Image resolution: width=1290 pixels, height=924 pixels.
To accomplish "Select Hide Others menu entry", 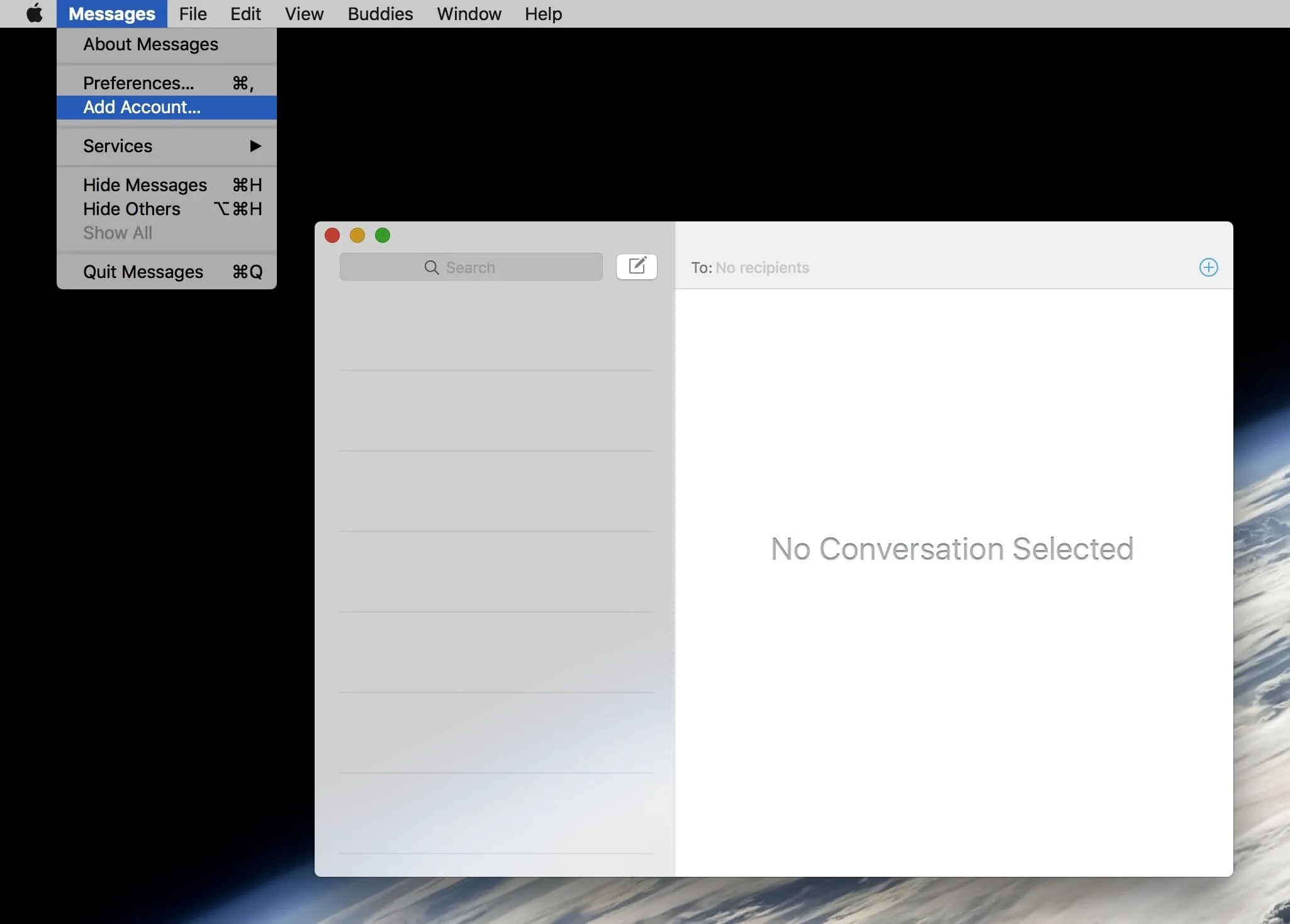I will [167, 209].
